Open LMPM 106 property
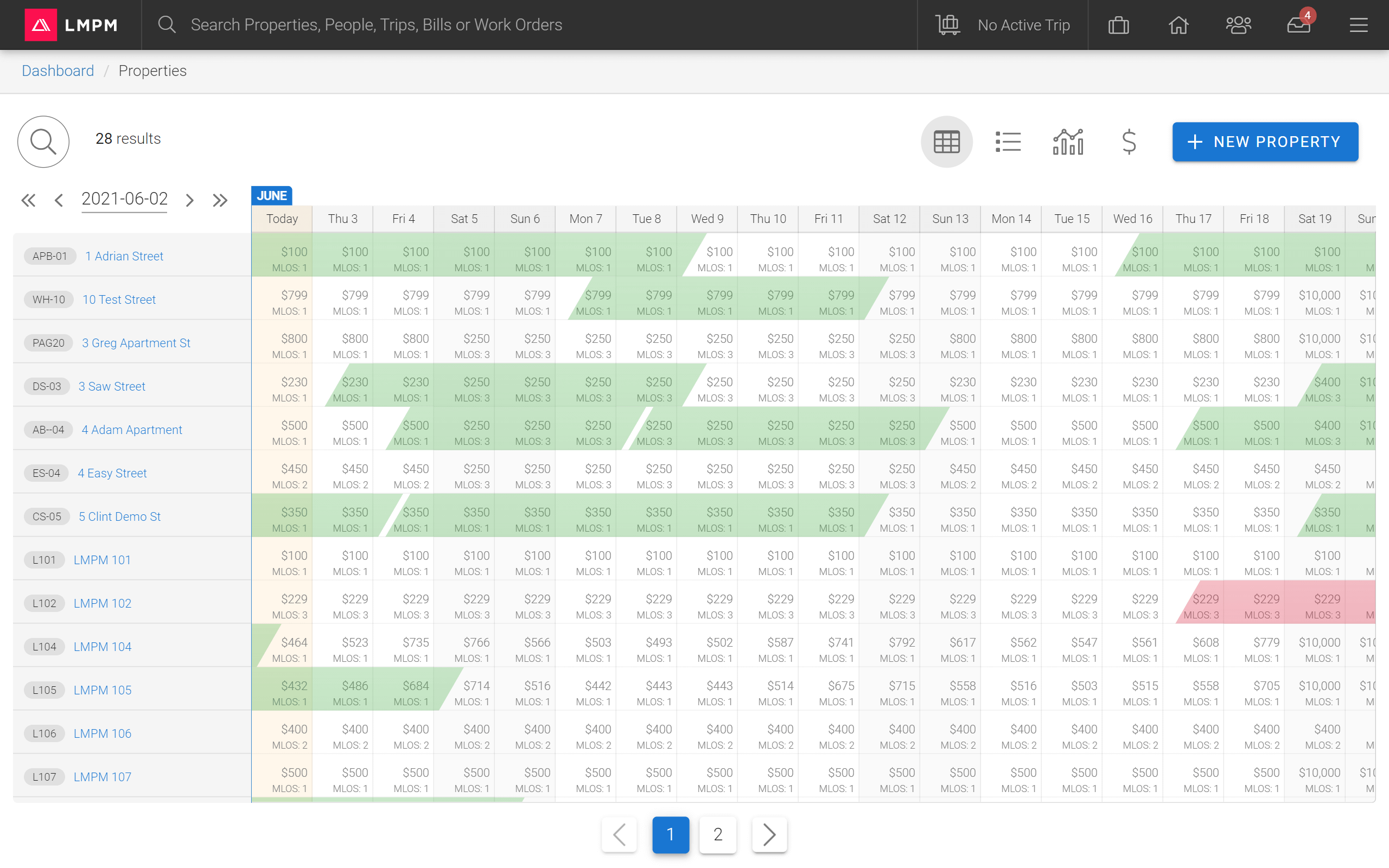Viewport: 1389px width, 868px height. click(102, 733)
